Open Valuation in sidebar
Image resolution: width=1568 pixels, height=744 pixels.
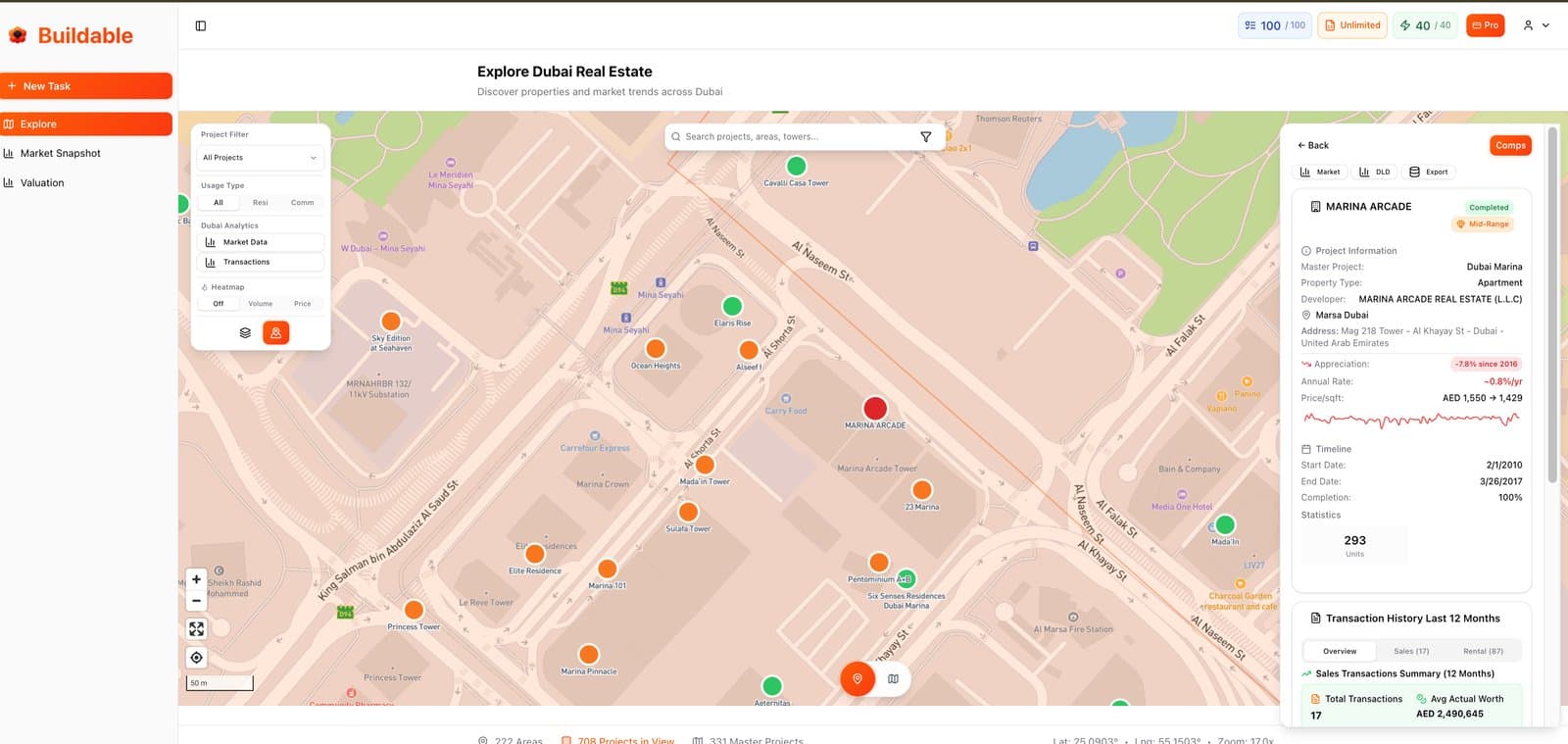point(86,183)
